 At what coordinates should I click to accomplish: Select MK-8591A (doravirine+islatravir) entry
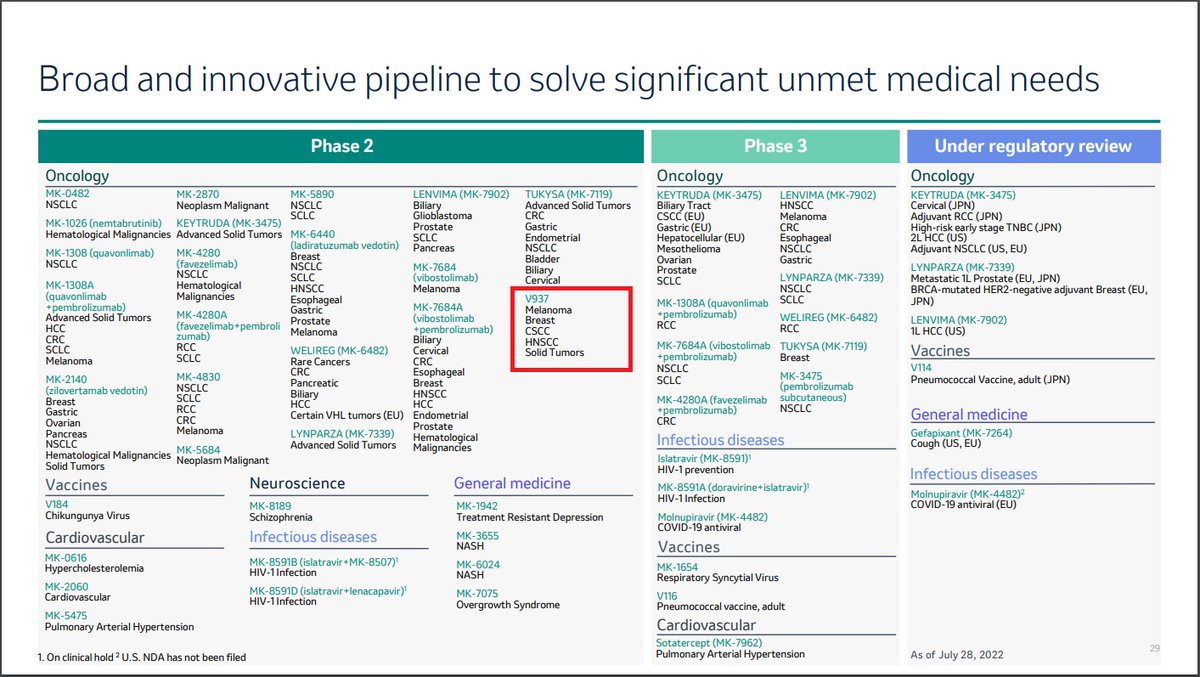733,487
